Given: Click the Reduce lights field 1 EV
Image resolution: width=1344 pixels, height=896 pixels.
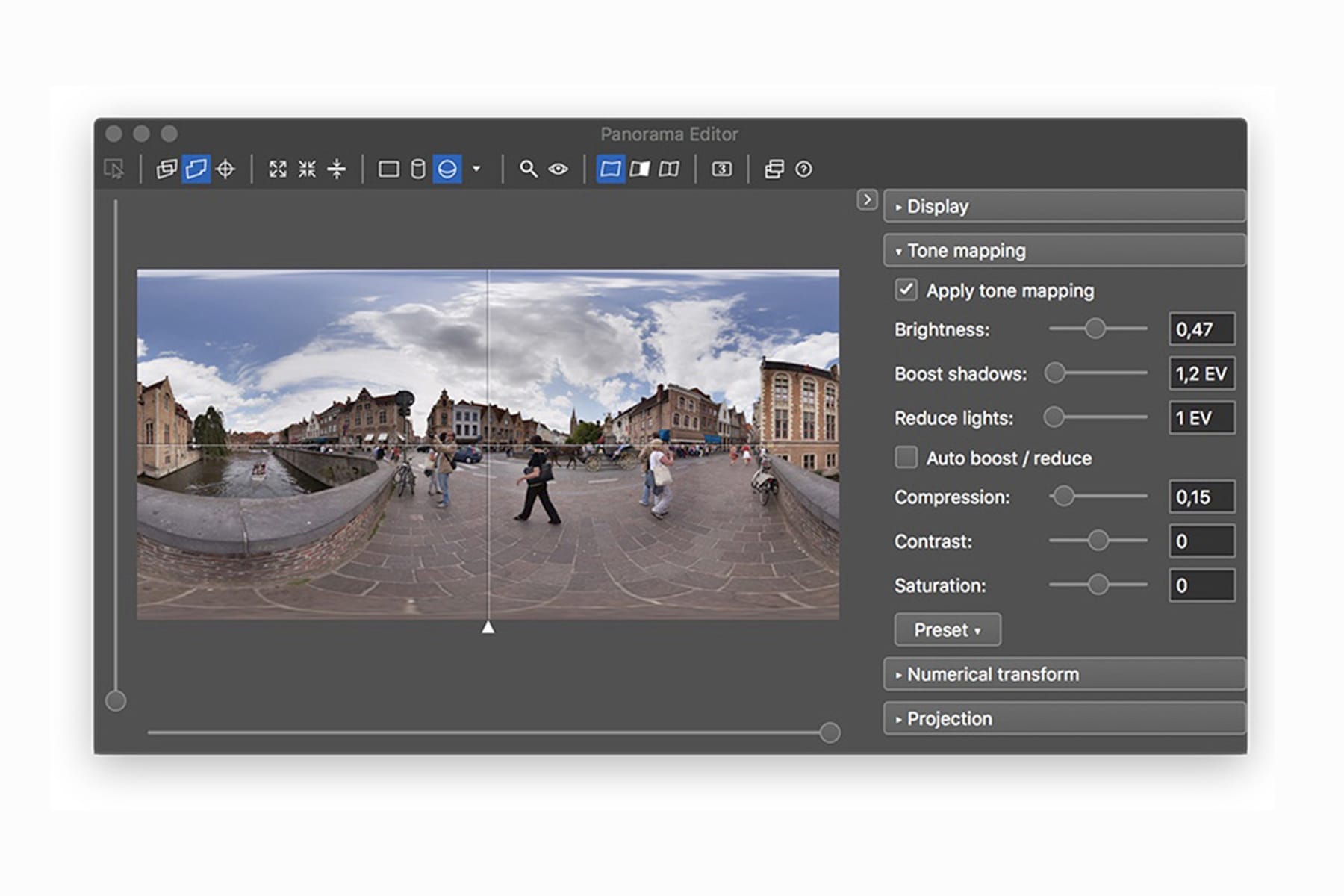Looking at the screenshot, I should 1201,417.
